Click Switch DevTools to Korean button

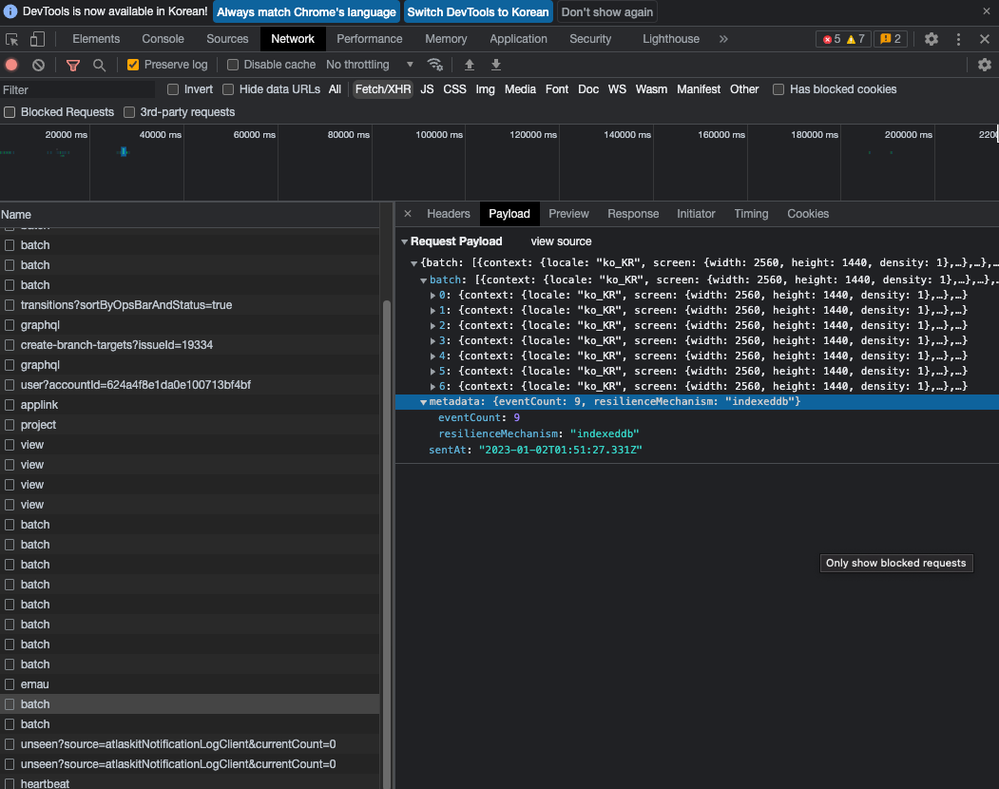[x=478, y=12]
